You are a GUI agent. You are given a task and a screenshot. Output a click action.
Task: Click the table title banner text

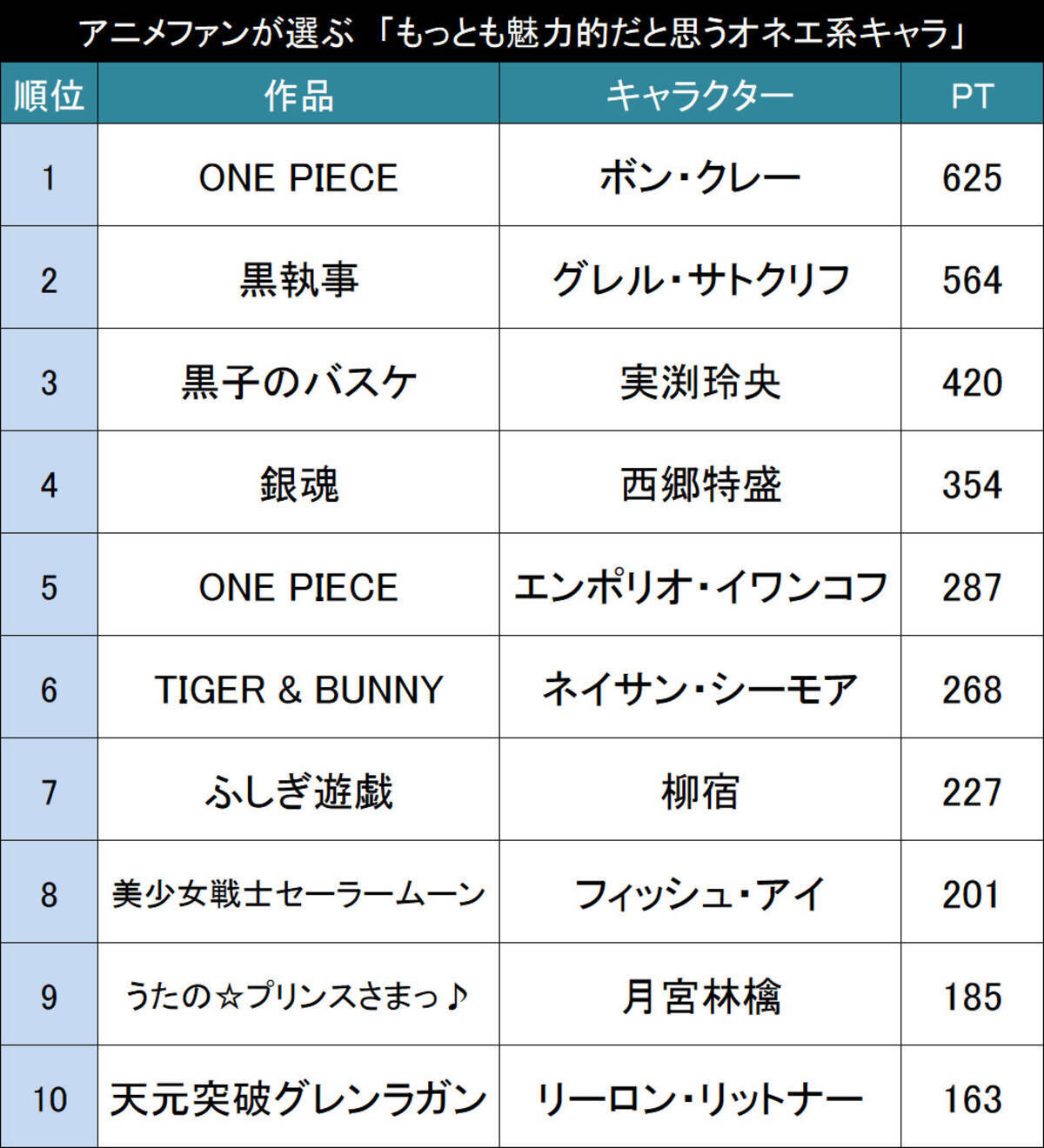point(522,33)
